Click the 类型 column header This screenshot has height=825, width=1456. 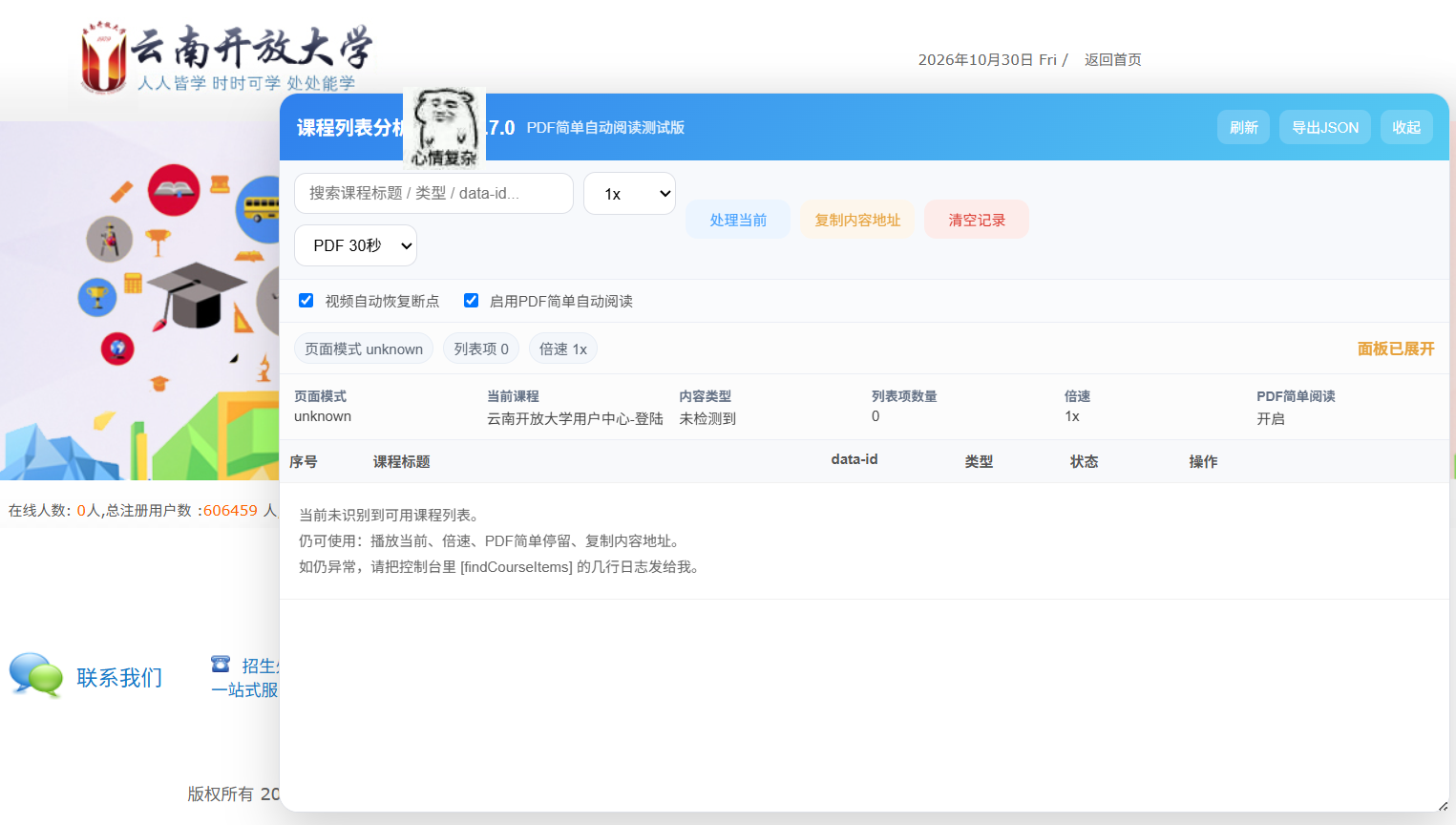pyautogui.click(x=979, y=461)
